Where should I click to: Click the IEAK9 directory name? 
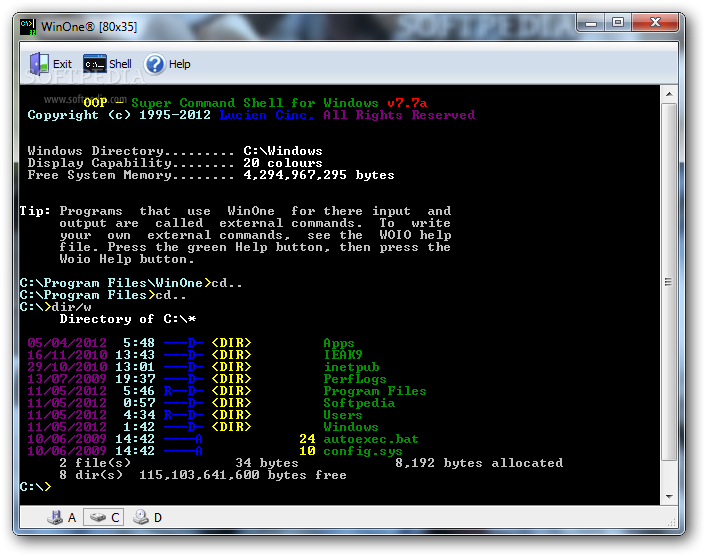[x=343, y=355]
